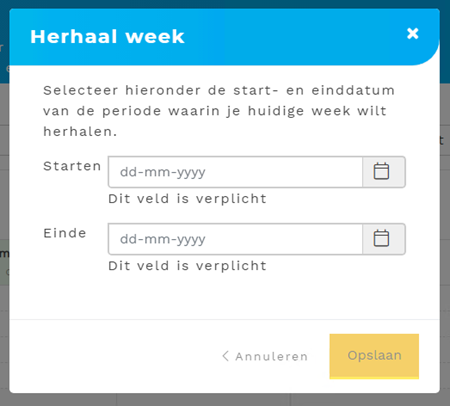Screen dimensions: 450x406
Task: Click the Starten field label
Action: tap(72, 166)
